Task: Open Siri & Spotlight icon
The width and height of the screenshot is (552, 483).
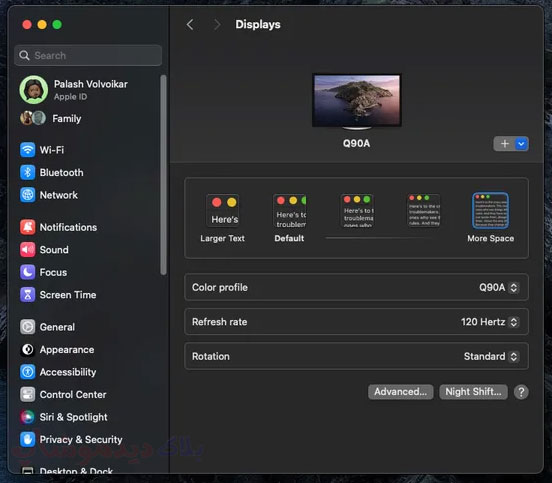Action: tap(27, 417)
